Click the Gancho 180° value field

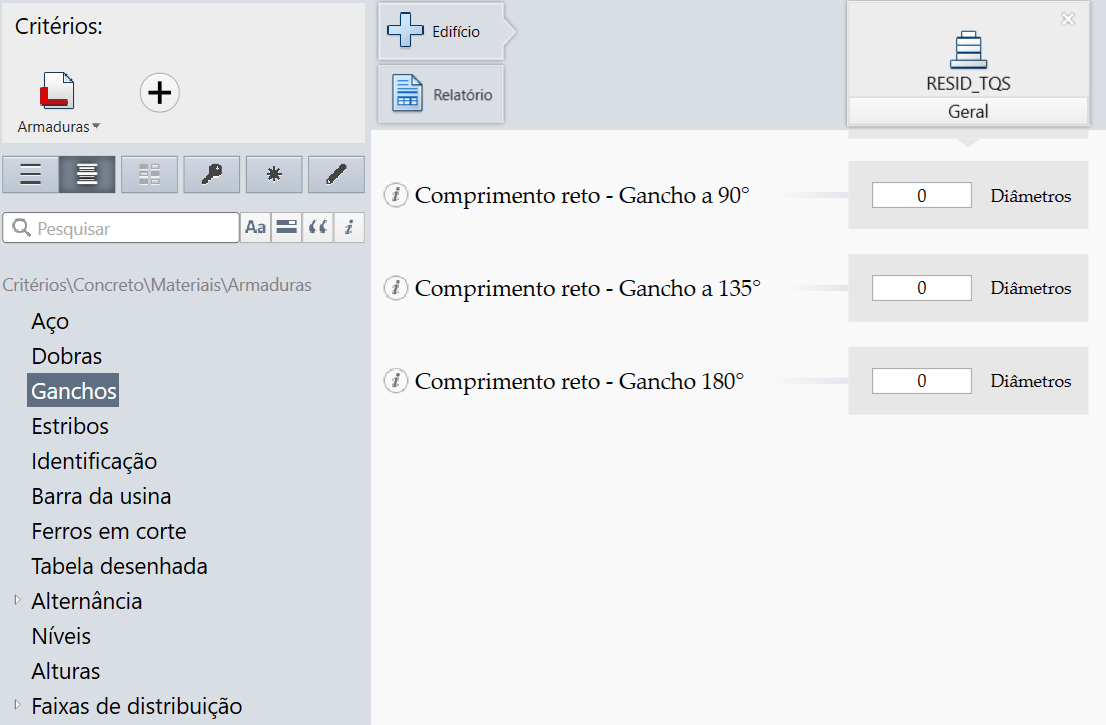click(x=921, y=381)
